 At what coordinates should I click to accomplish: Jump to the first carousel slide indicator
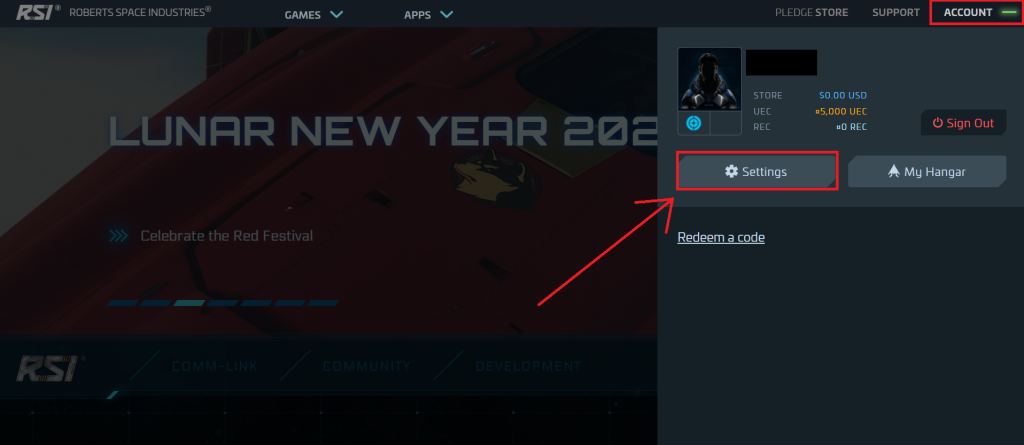point(123,303)
